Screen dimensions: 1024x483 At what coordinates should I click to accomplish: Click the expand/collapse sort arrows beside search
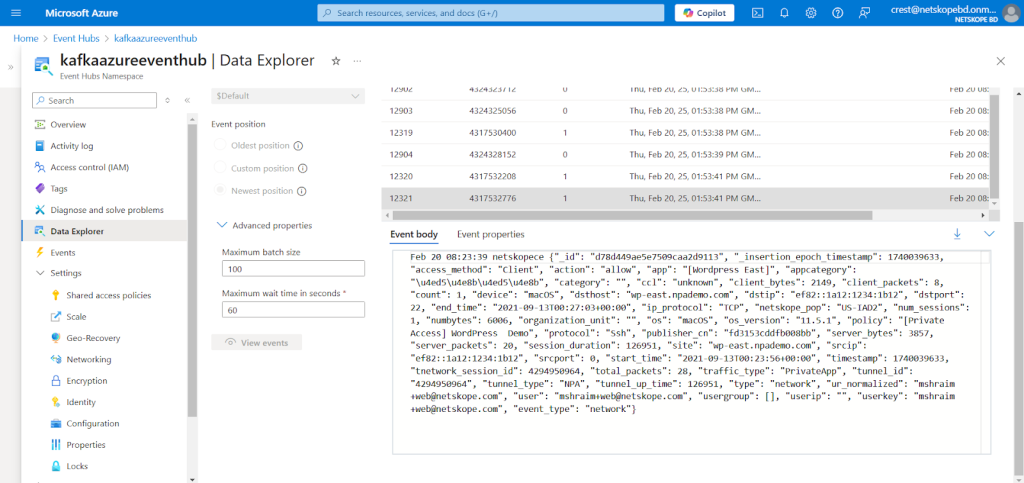(167, 101)
